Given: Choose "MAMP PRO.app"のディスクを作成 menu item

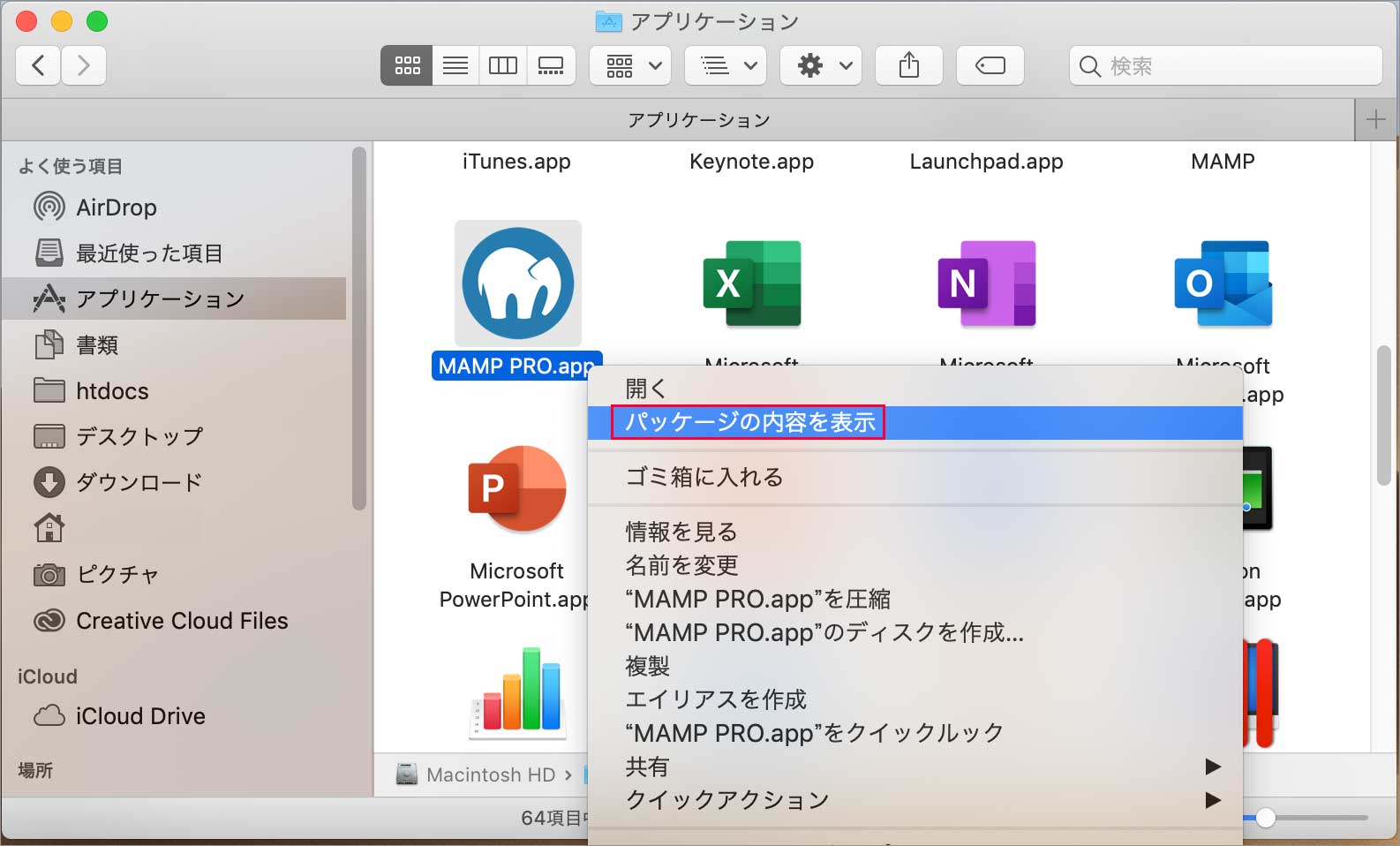Looking at the screenshot, I should 915,632.
